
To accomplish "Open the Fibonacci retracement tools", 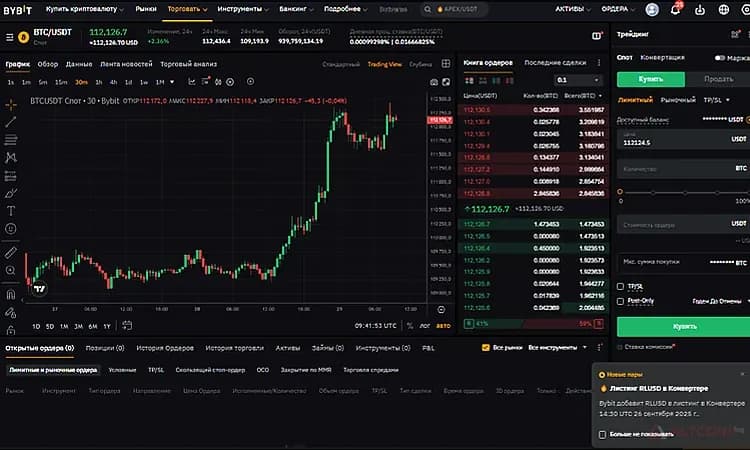I will coord(11,140).
